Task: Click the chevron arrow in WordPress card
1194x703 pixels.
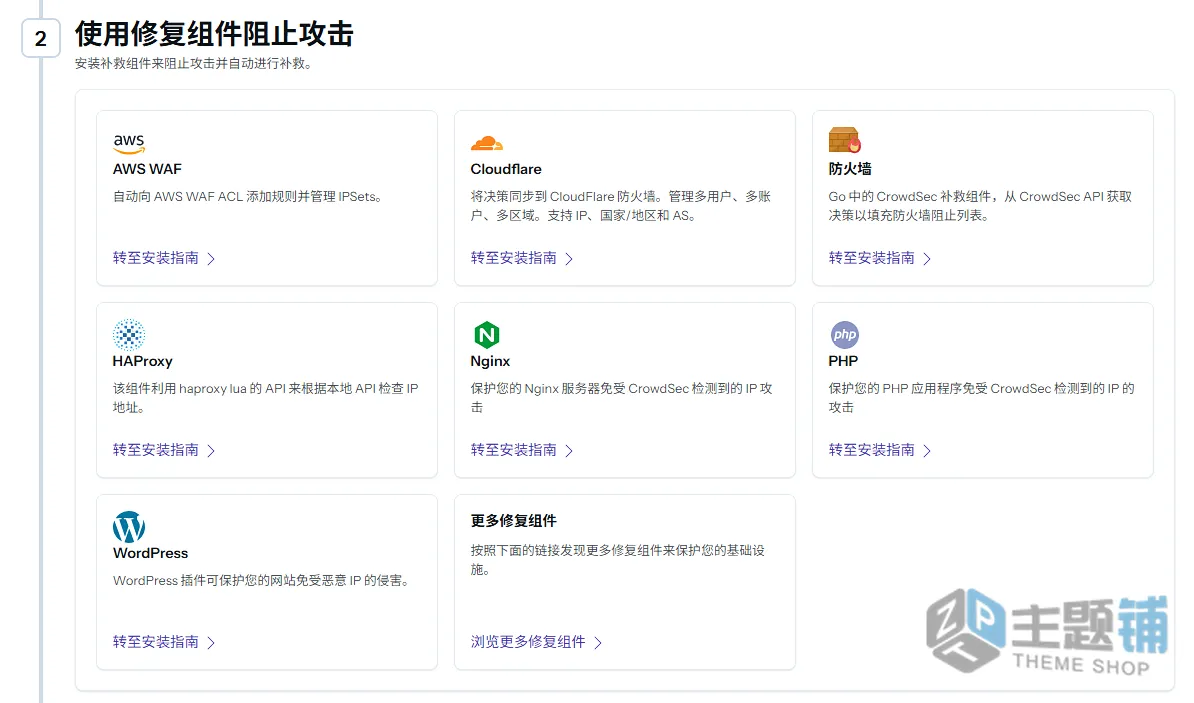Action: [x=211, y=643]
